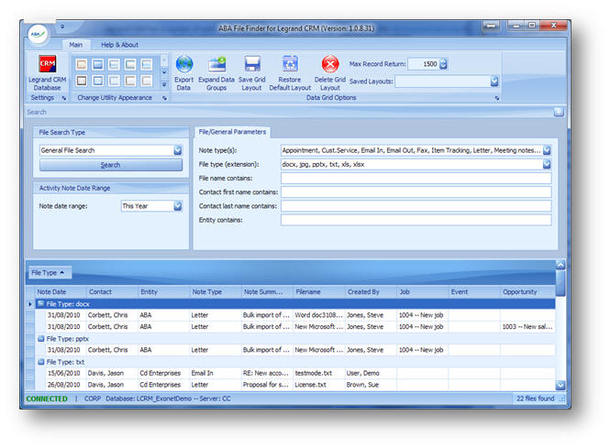Open the Data Grid Options dialog launcher
The width and height of the screenshot is (610, 448).
tap(497, 98)
